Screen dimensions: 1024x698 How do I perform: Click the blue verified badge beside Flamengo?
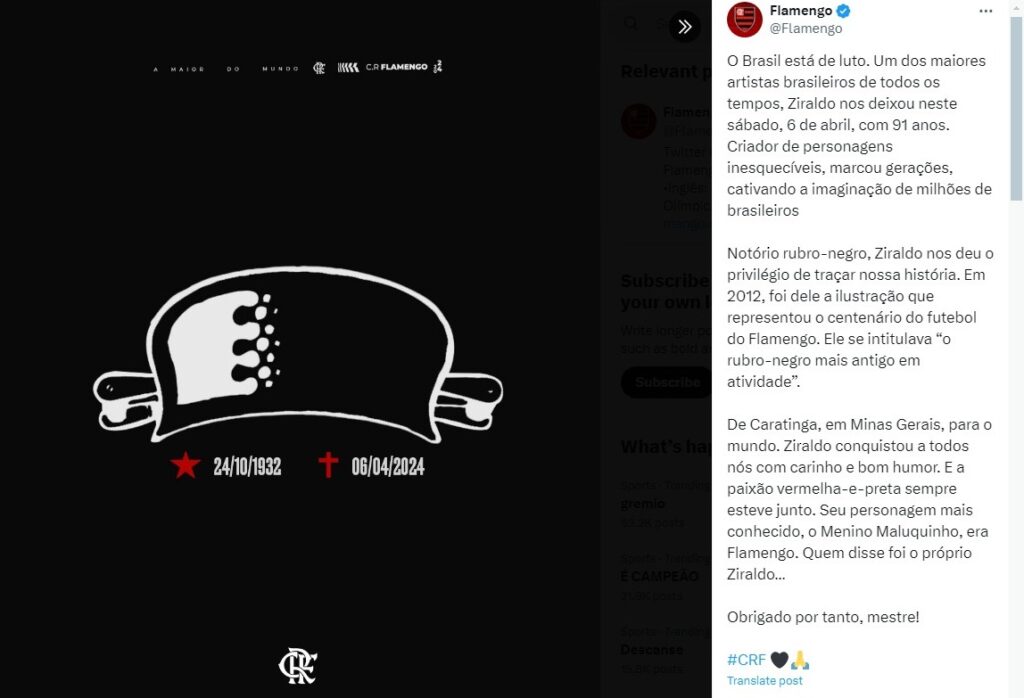[x=843, y=11]
